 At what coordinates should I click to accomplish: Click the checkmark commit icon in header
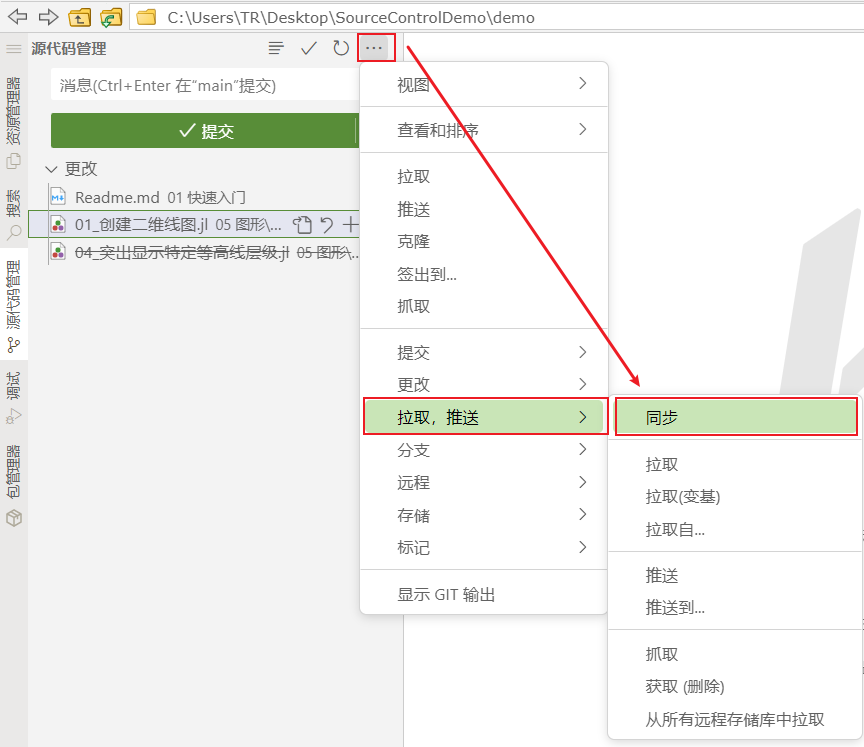coord(309,48)
